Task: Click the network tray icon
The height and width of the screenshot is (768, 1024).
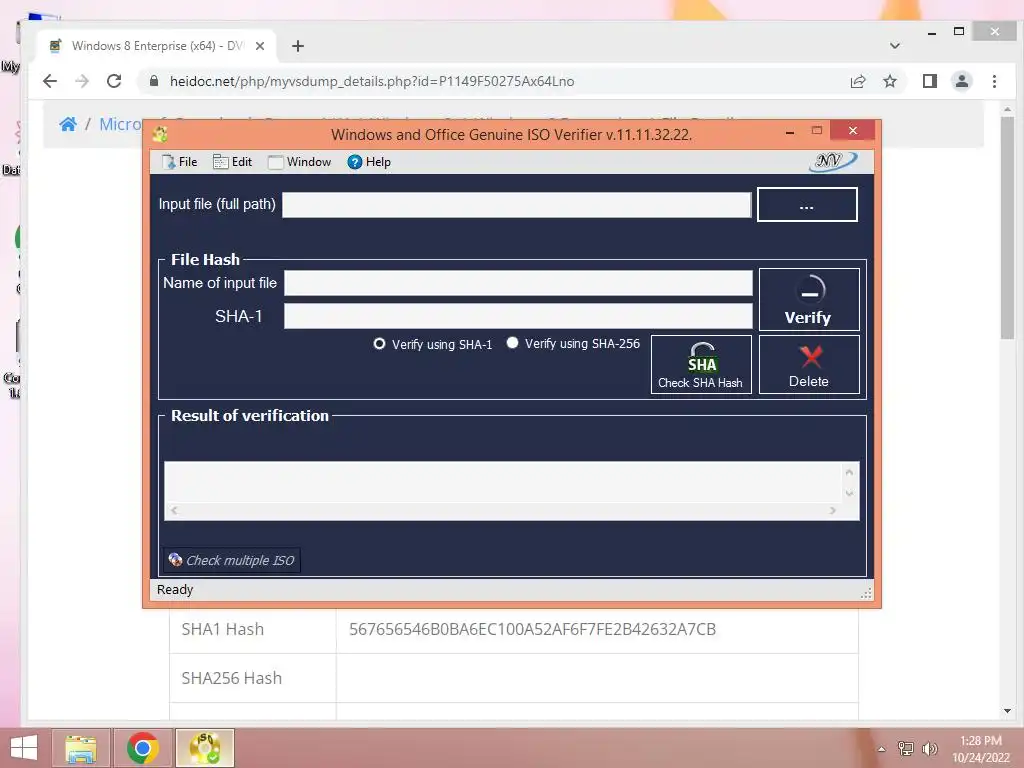Action: pyautogui.click(x=905, y=748)
